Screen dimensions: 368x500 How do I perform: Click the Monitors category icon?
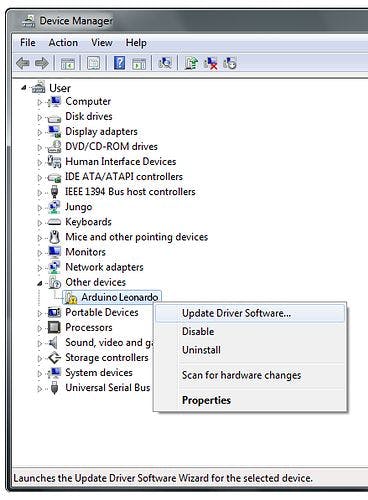click(x=55, y=252)
